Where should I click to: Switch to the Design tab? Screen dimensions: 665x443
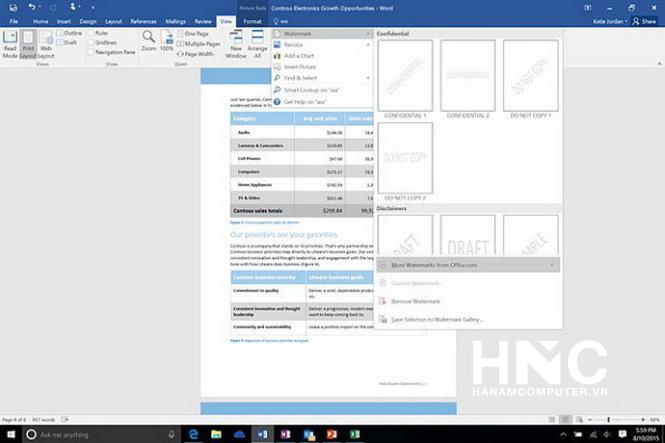click(x=88, y=21)
